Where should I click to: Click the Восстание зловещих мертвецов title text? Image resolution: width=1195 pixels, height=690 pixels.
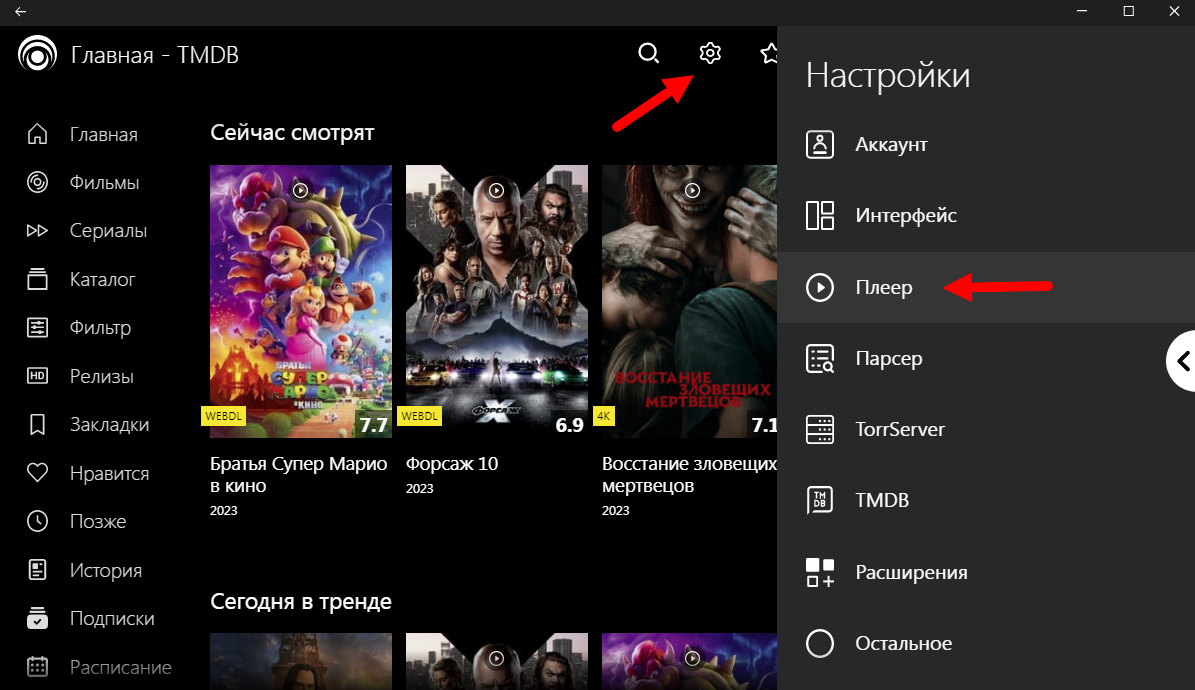690,474
